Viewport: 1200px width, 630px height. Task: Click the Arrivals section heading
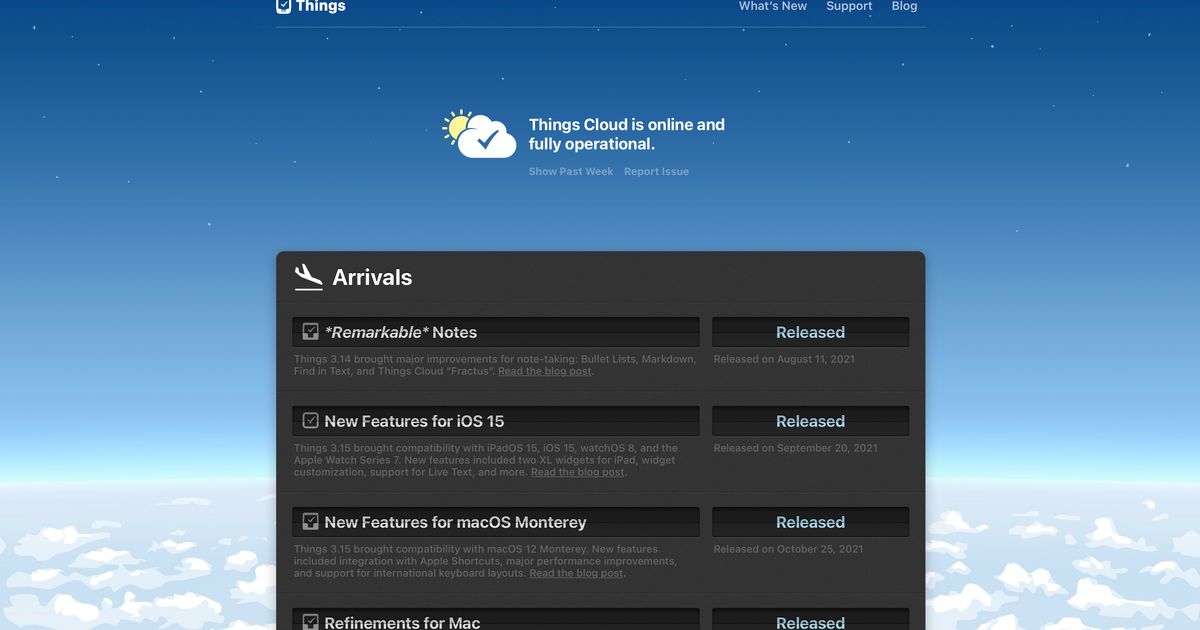pyautogui.click(x=372, y=278)
